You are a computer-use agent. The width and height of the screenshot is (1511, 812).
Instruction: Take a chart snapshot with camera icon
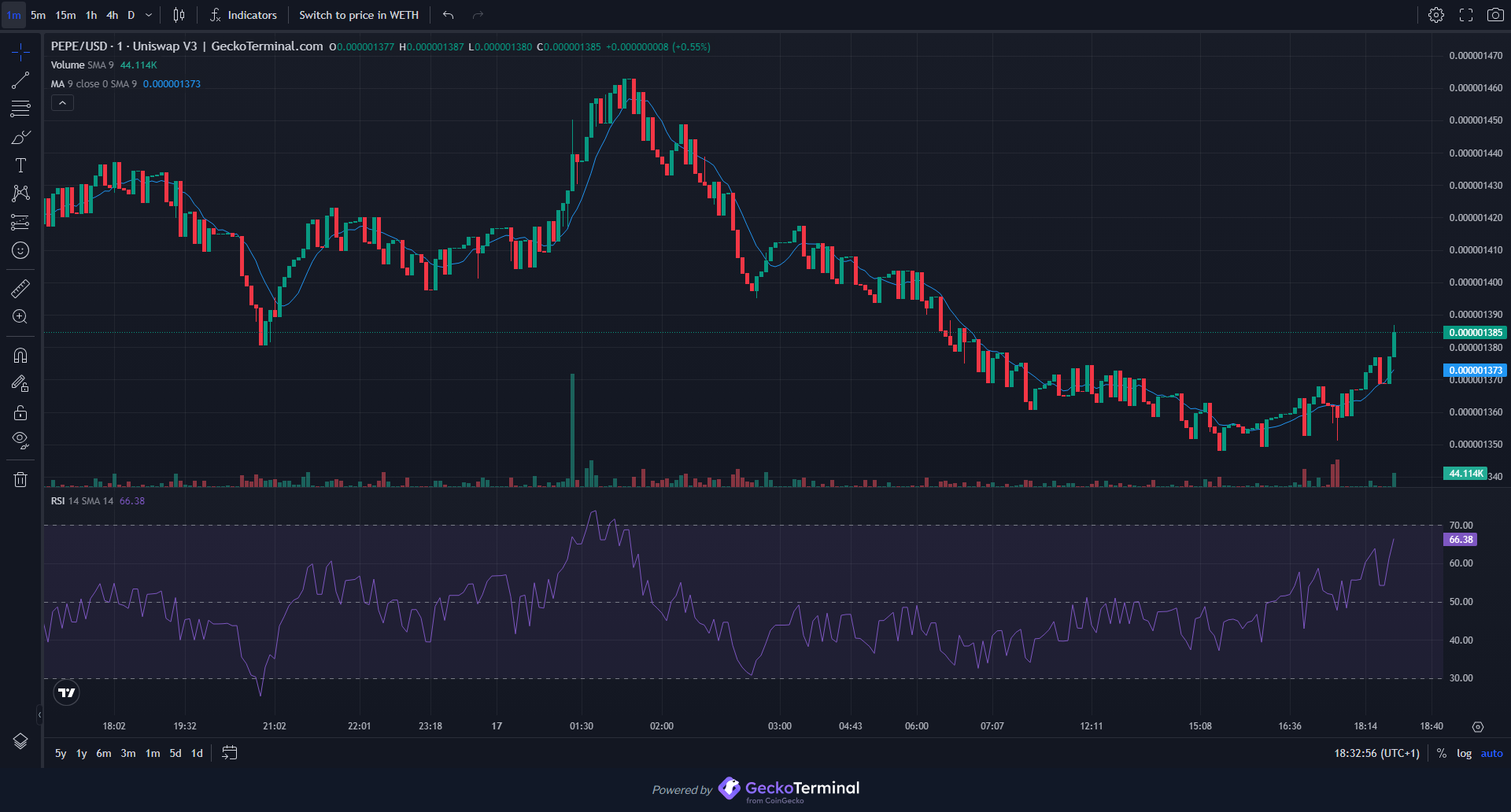(x=1495, y=15)
